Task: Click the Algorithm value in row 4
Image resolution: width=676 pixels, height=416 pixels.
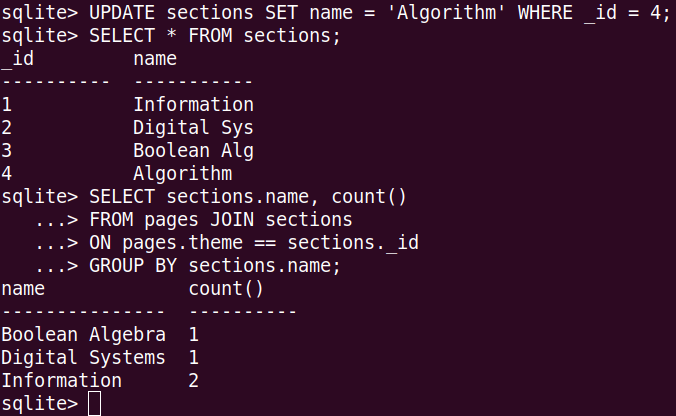Action: point(182,173)
